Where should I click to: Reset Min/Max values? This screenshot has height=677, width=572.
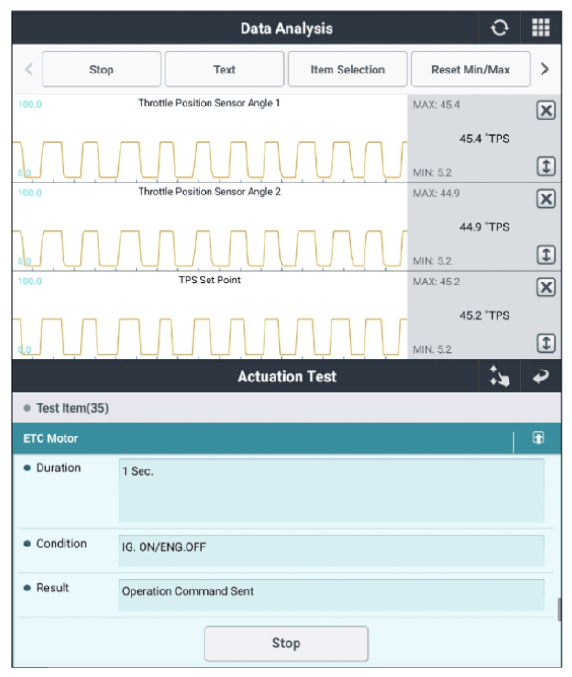471,70
